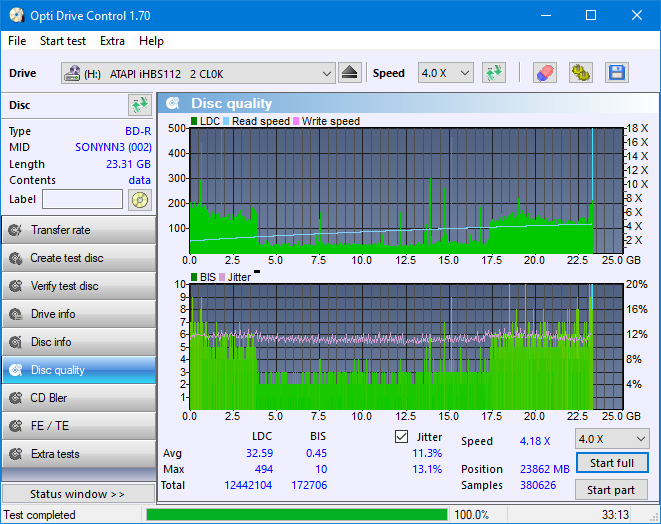Open the Extra tests section
The image size is (661, 524).
click(x=78, y=454)
